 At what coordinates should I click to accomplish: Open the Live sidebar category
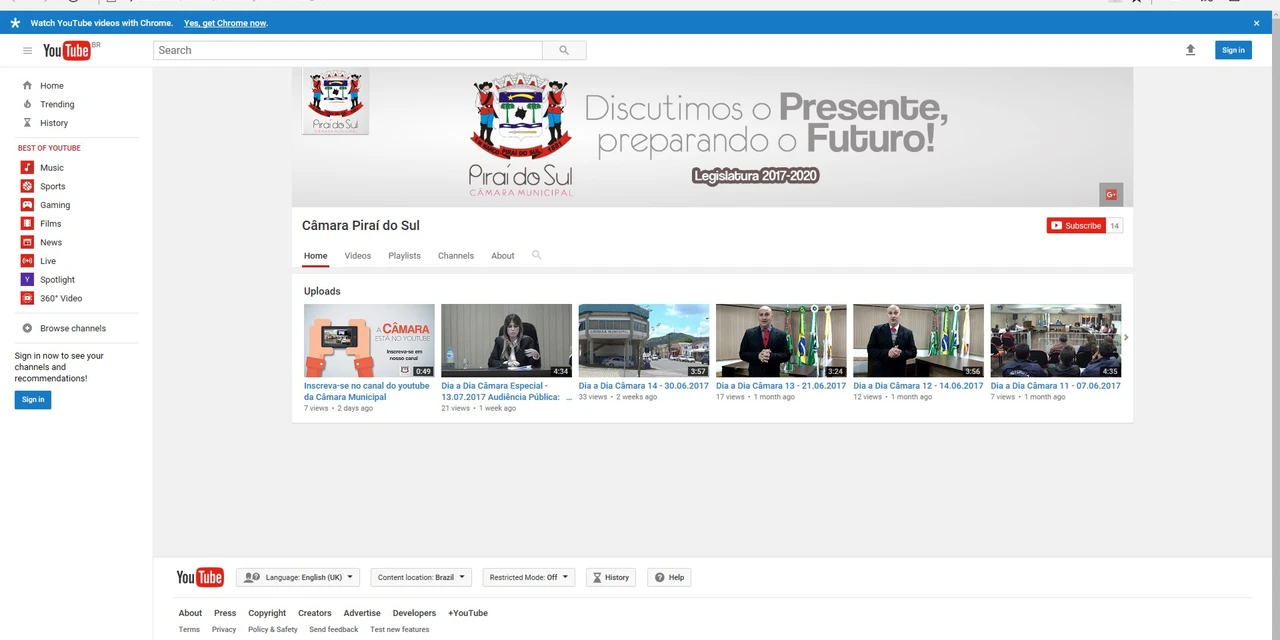(47, 261)
